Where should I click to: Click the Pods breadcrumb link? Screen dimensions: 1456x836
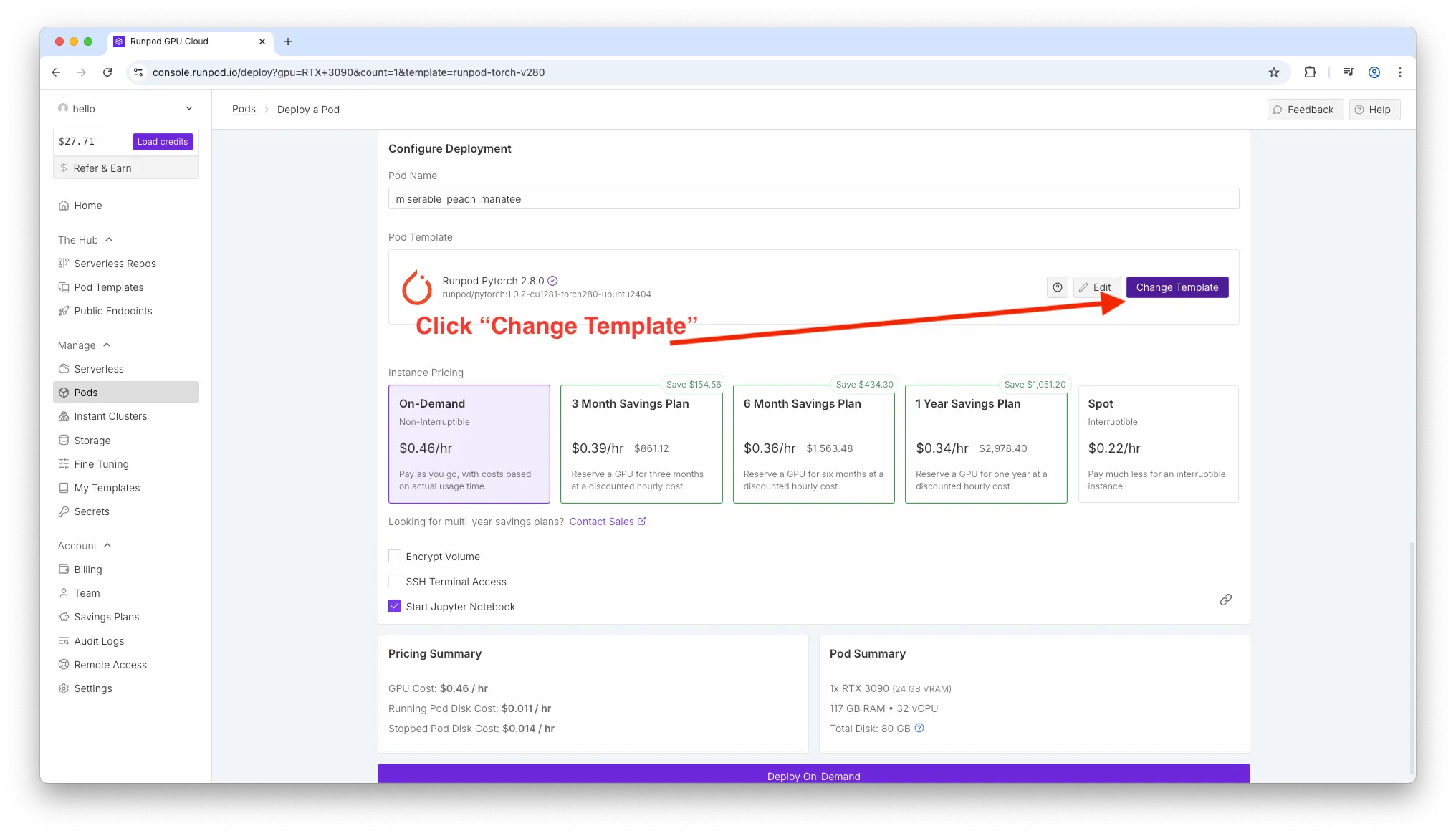(x=244, y=109)
